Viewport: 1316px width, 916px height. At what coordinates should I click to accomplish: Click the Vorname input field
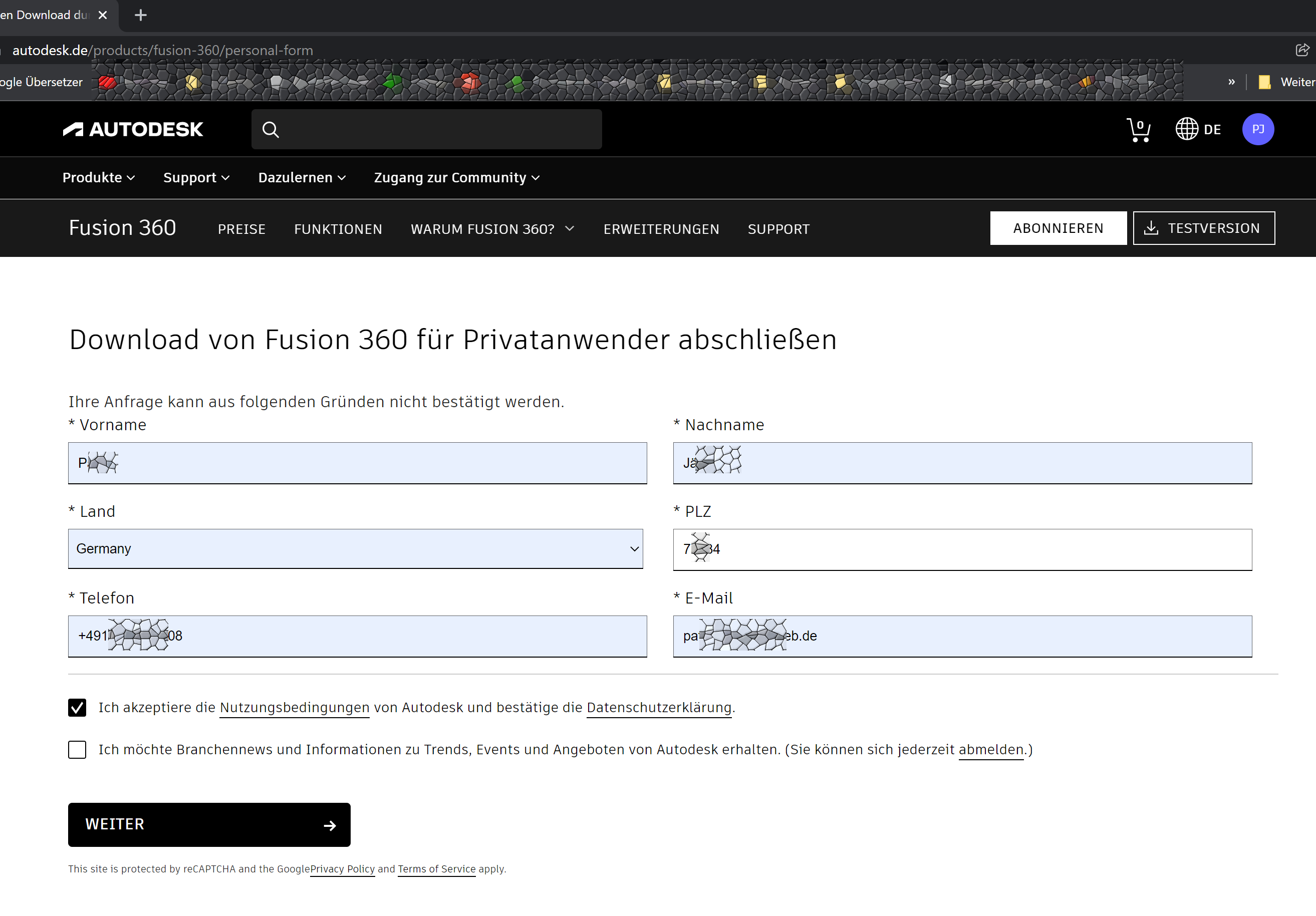(357, 463)
